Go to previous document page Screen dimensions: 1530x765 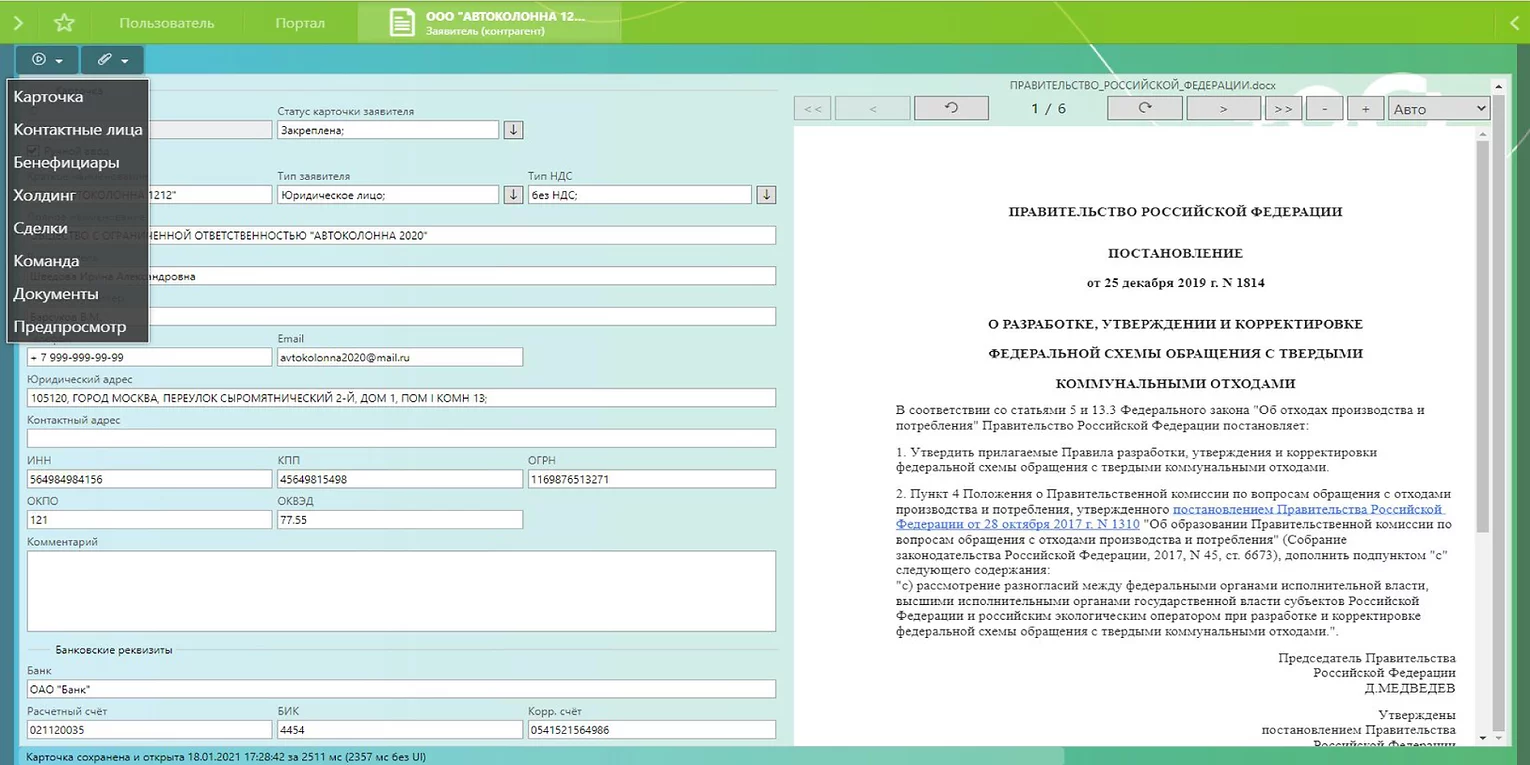click(x=872, y=108)
